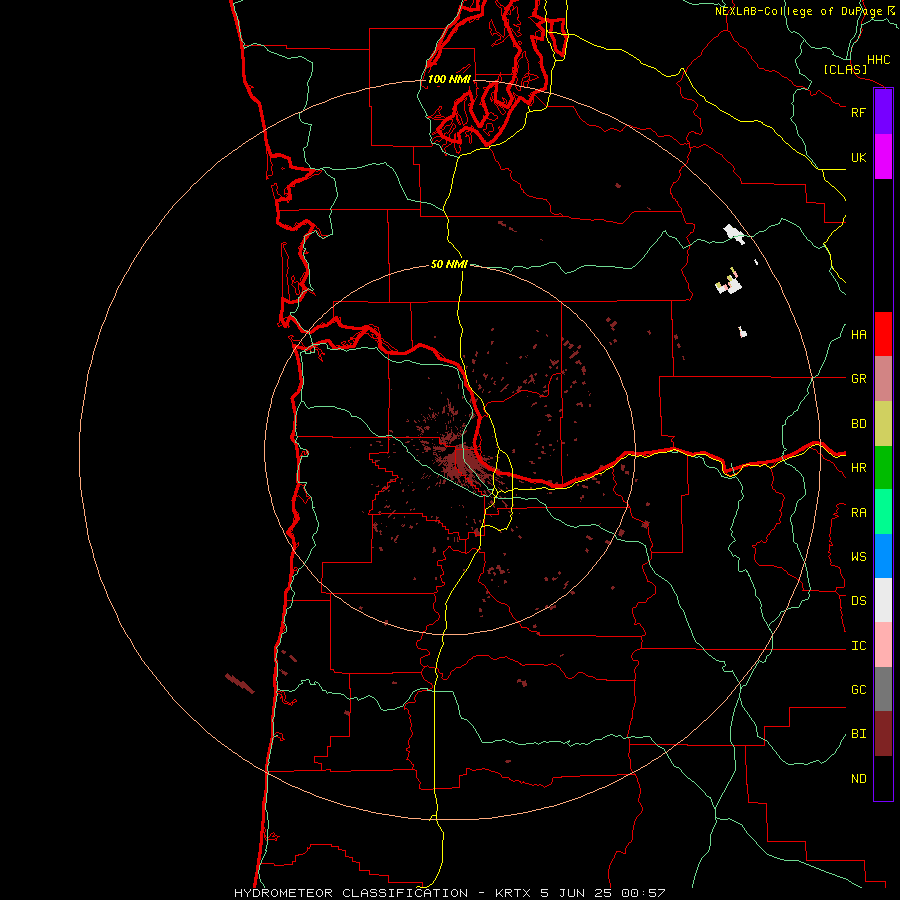Screen dimensions: 900x900
Task: Click the UK legend label
Action: (x=858, y=158)
